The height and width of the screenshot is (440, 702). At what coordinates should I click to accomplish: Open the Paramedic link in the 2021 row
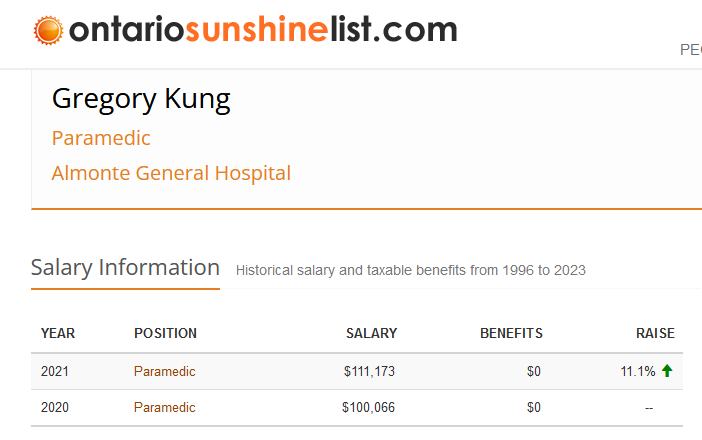(165, 371)
